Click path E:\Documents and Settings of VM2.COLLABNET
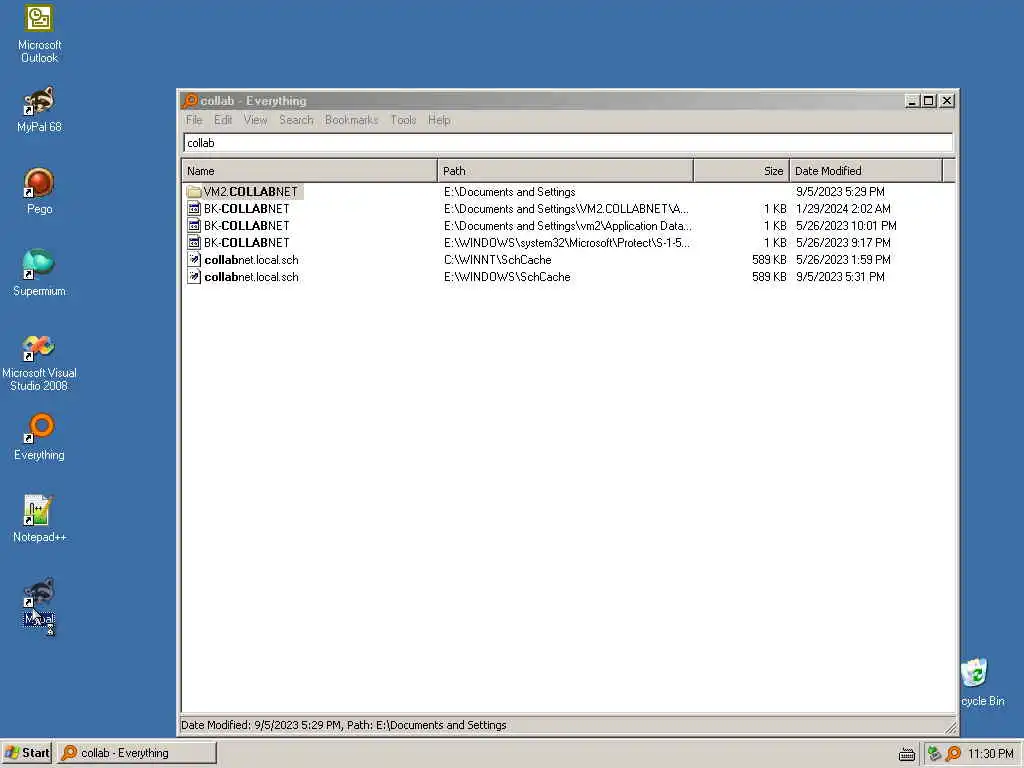Image resolution: width=1024 pixels, height=768 pixels. click(x=509, y=191)
